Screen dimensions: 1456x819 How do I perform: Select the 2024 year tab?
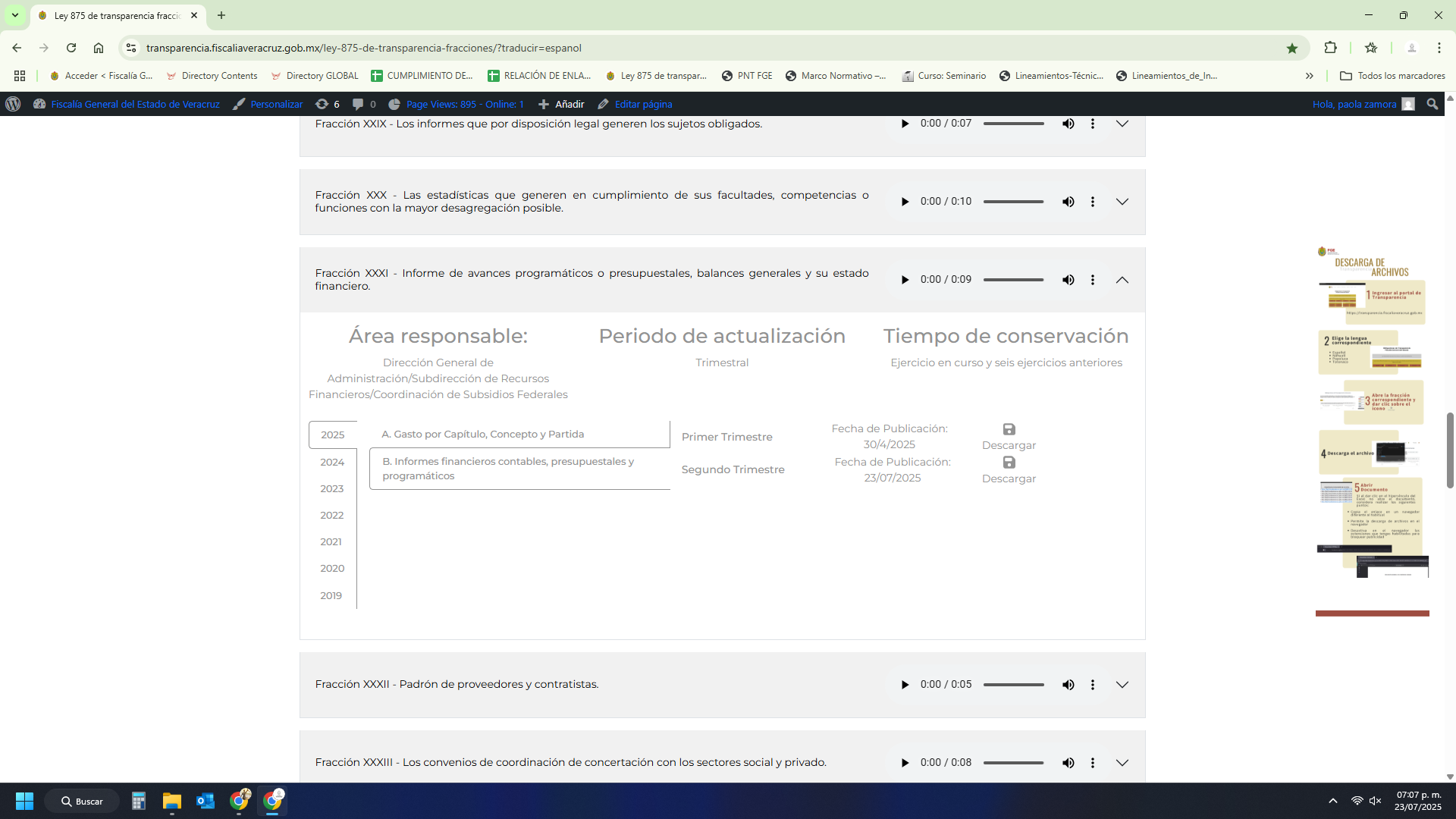tap(332, 462)
